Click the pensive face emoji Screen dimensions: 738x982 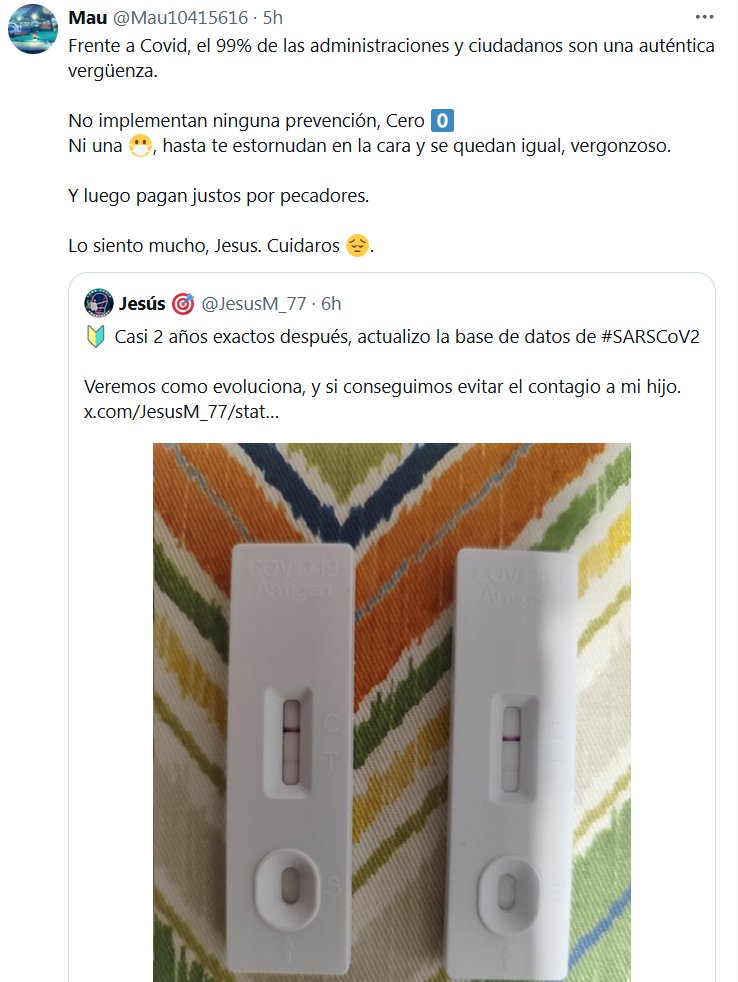[x=357, y=246]
